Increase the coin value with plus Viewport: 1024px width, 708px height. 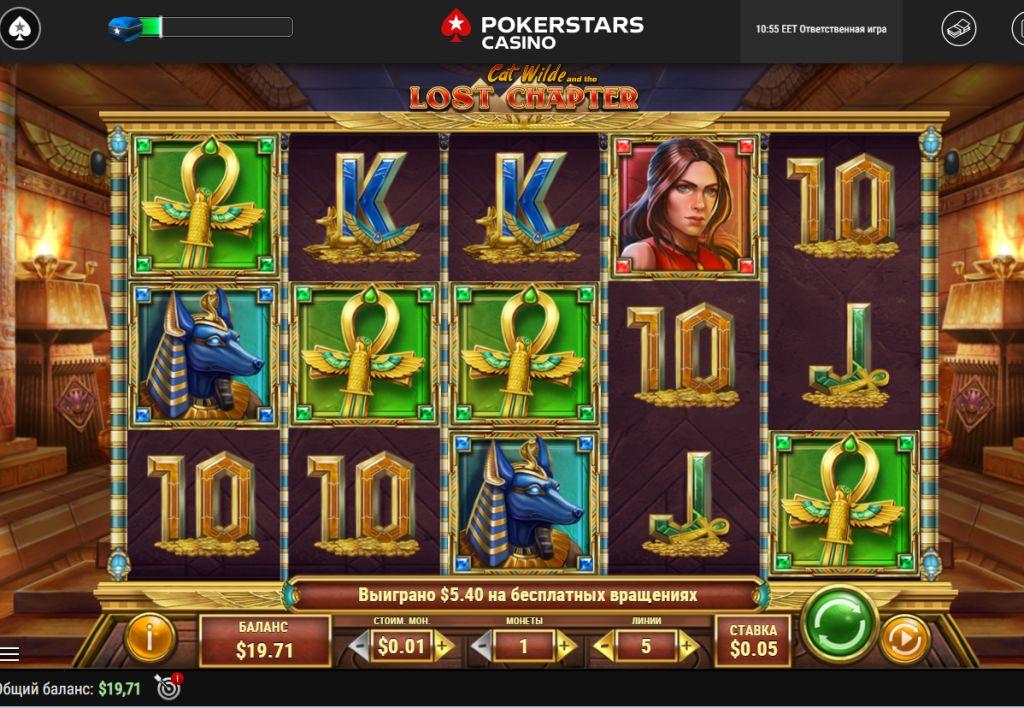[443, 647]
